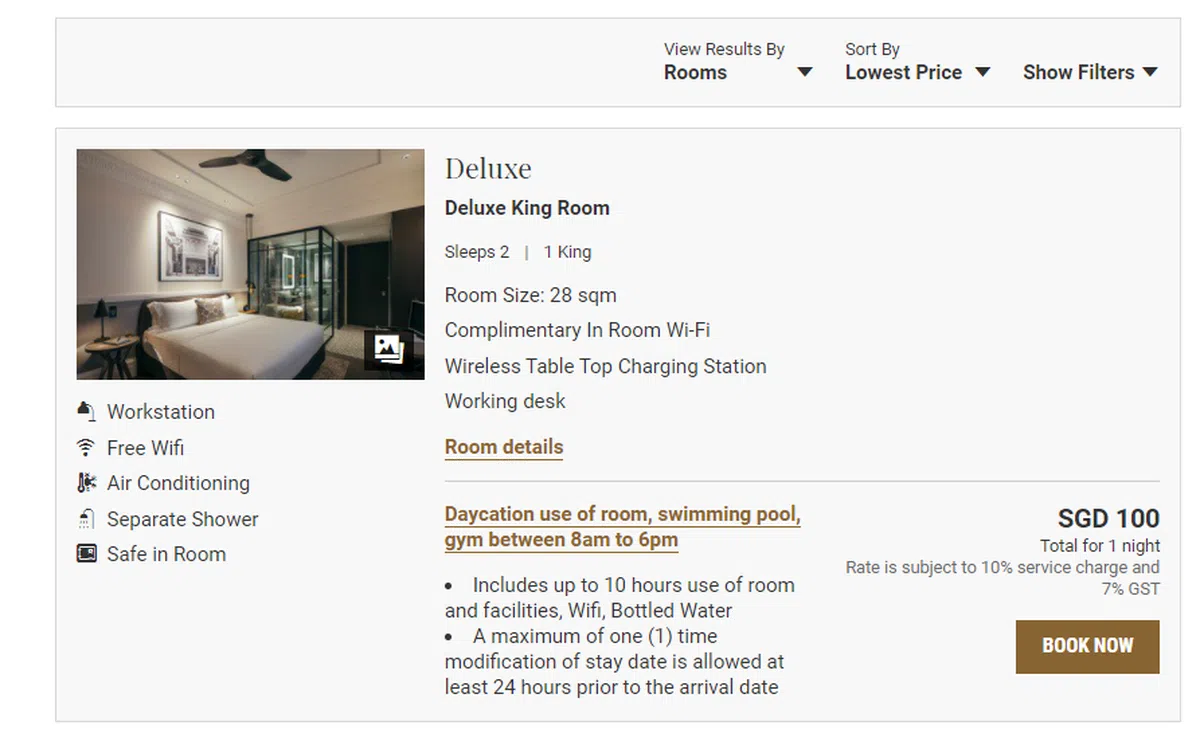
Task: Click the Separate Shower icon
Action: (x=87, y=519)
